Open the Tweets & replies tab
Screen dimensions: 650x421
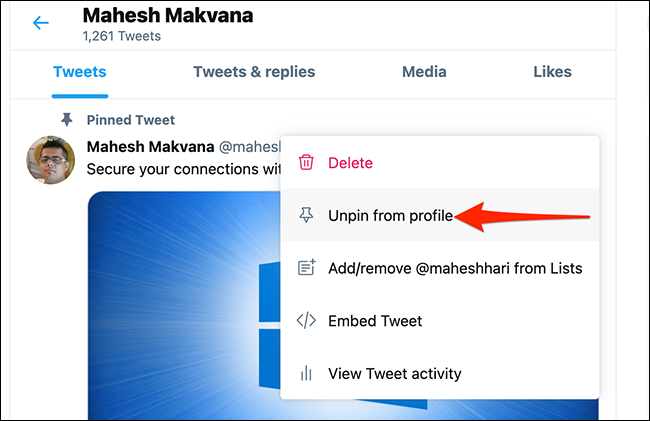(254, 72)
